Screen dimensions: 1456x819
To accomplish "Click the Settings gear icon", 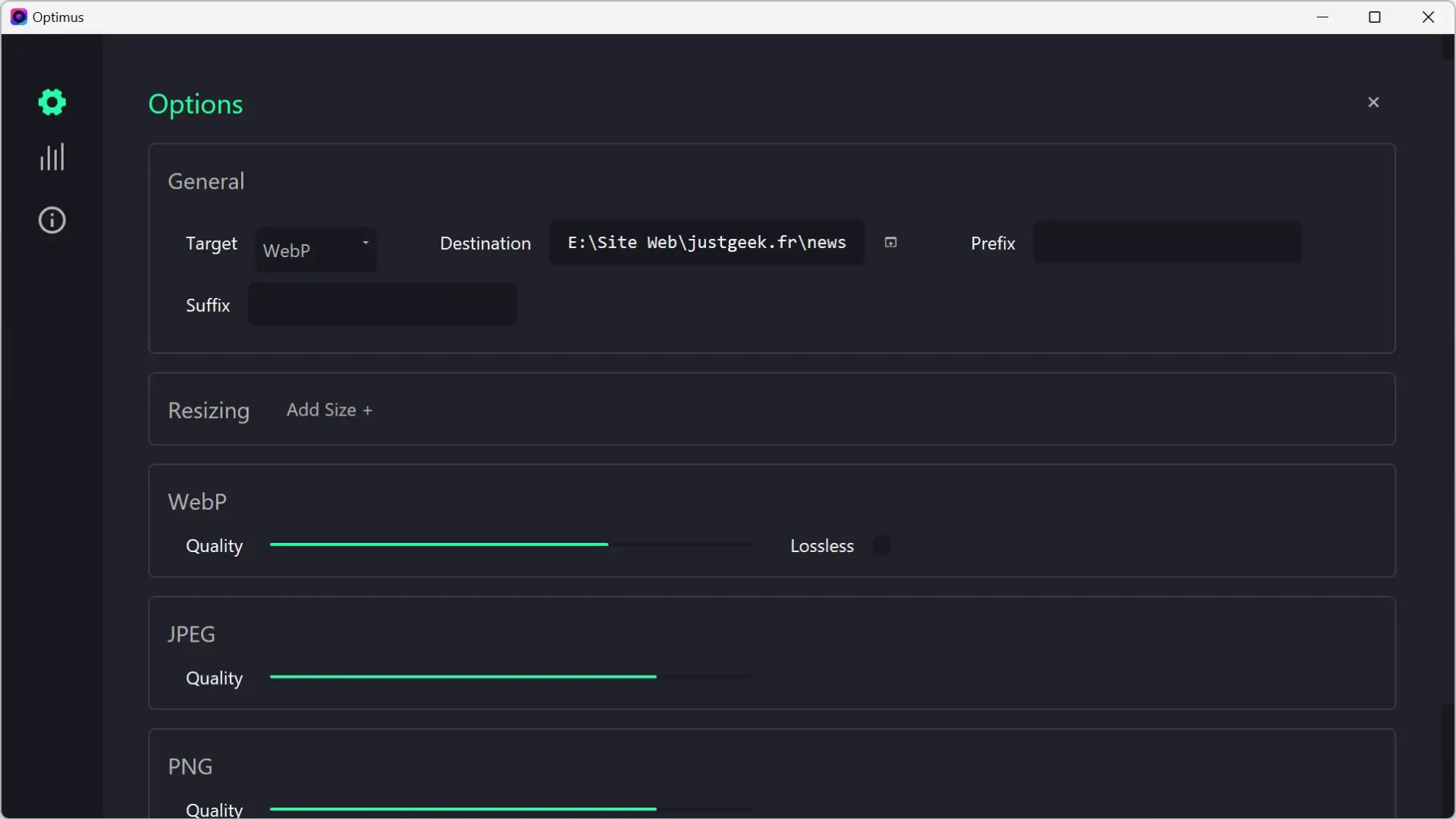I will tap(52, 102).
